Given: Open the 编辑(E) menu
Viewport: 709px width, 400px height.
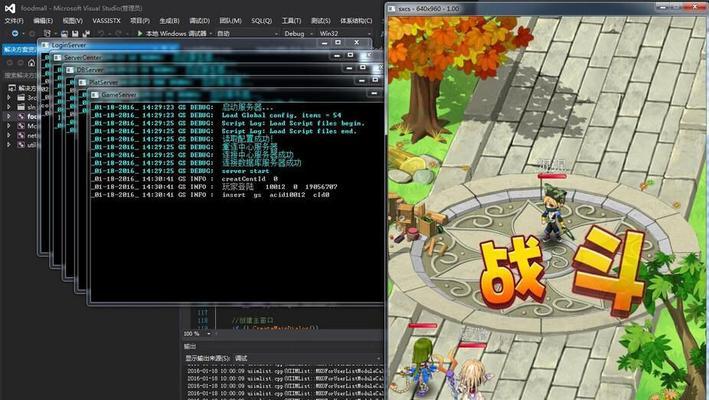Looking at the screenshot, I should (x=43, y=21).
